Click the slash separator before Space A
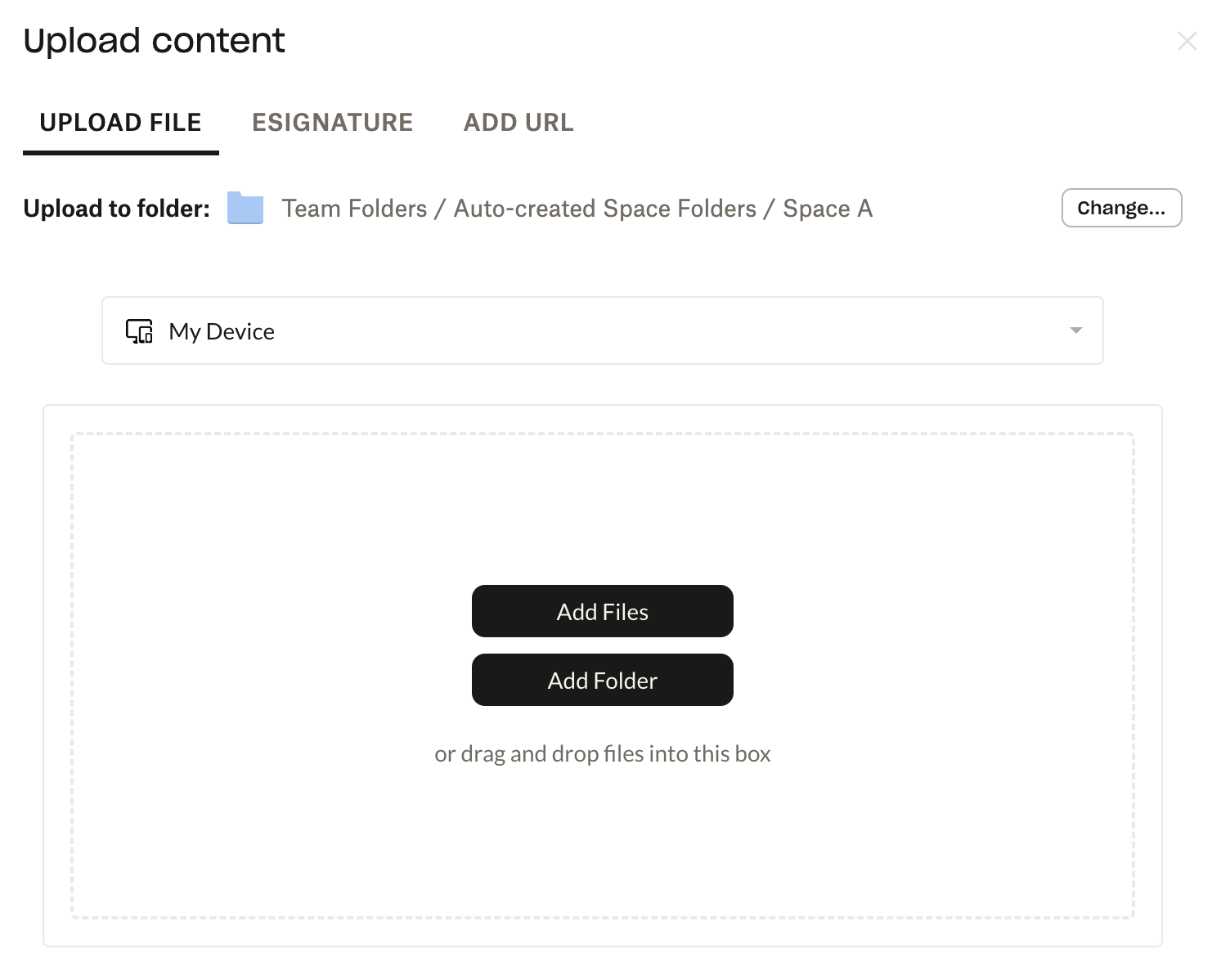The width and height of the screenshot is (1212, 980). click(769, 209)
